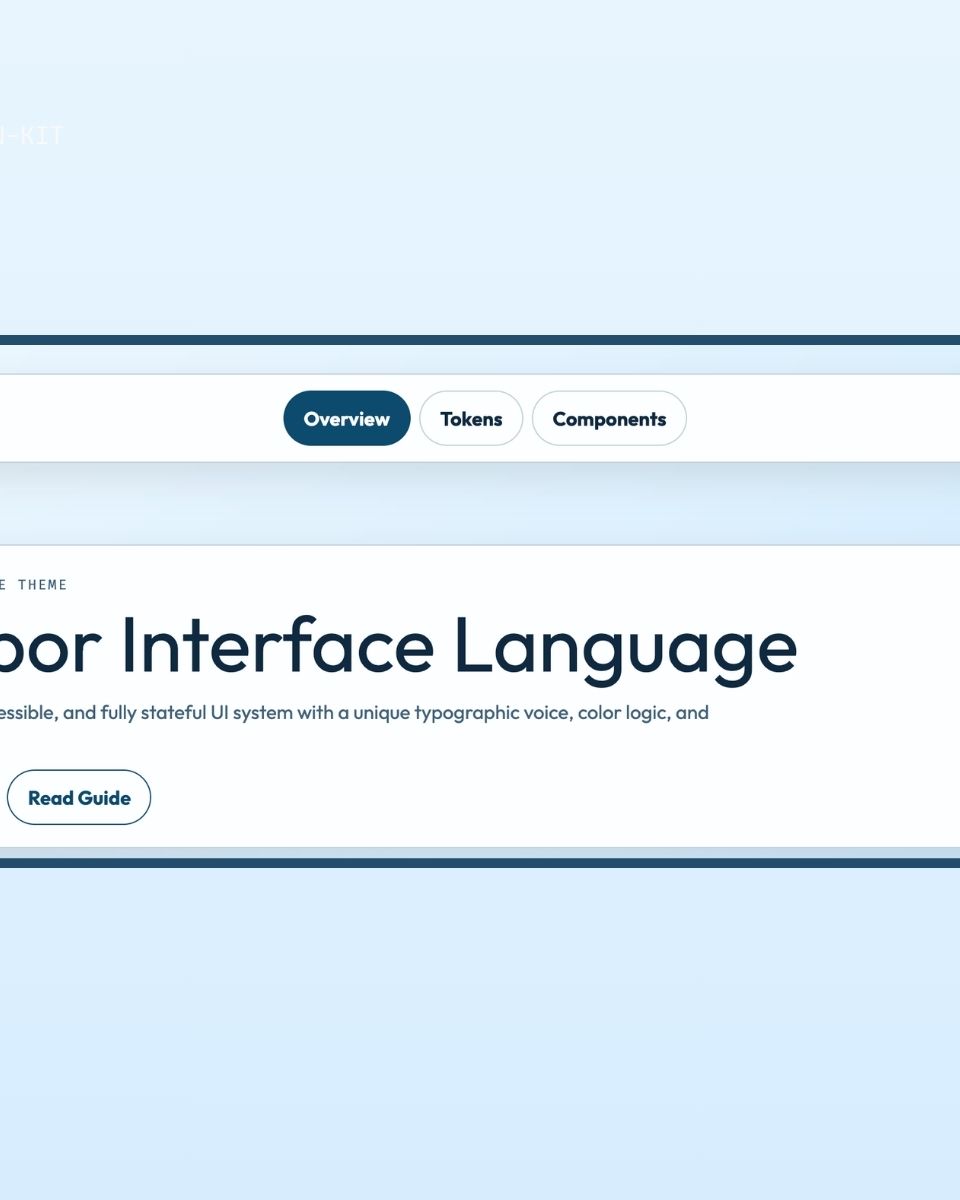
Task: Click the Read Guide button
Action: [79, 797]
